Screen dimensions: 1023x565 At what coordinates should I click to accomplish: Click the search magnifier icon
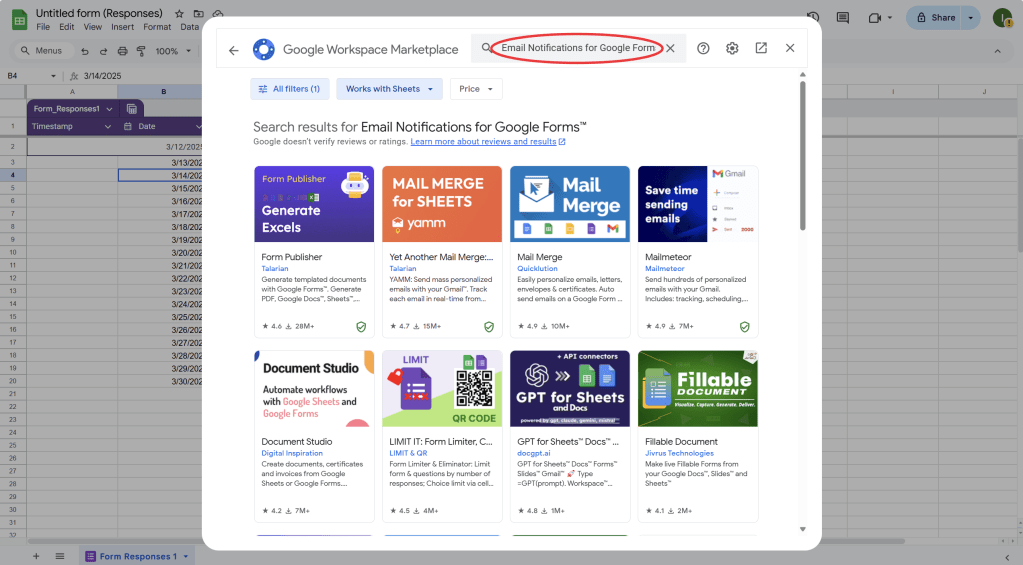coord(486,48)
